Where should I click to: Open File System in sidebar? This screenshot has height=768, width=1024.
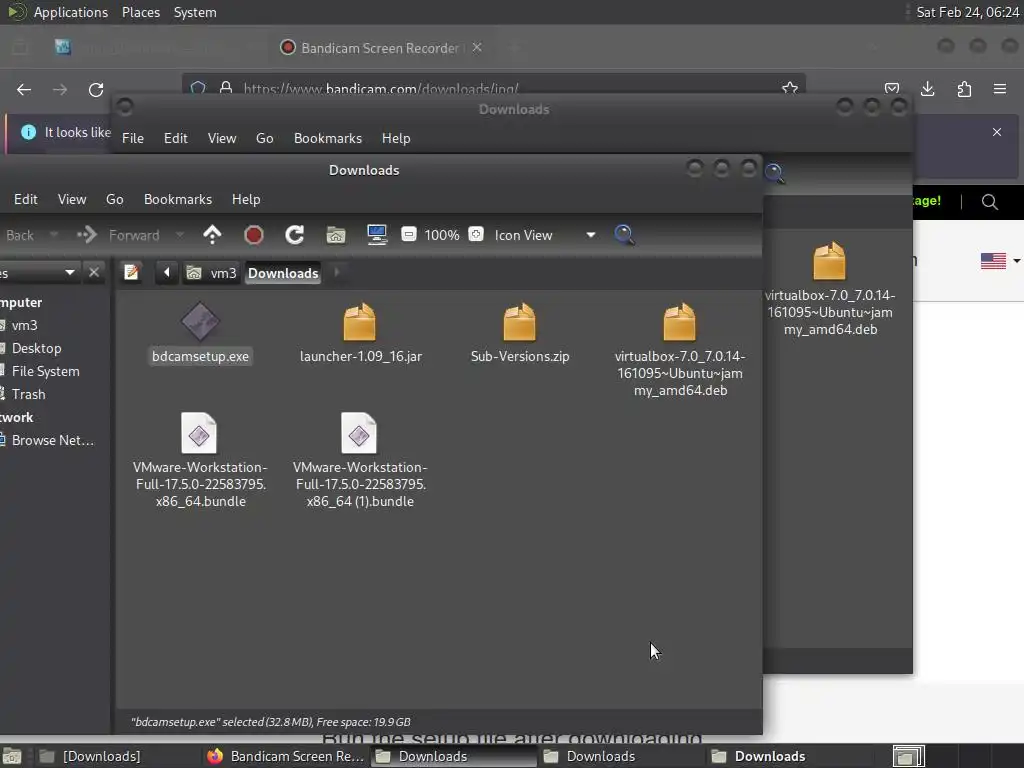click(x=45, y=371)
